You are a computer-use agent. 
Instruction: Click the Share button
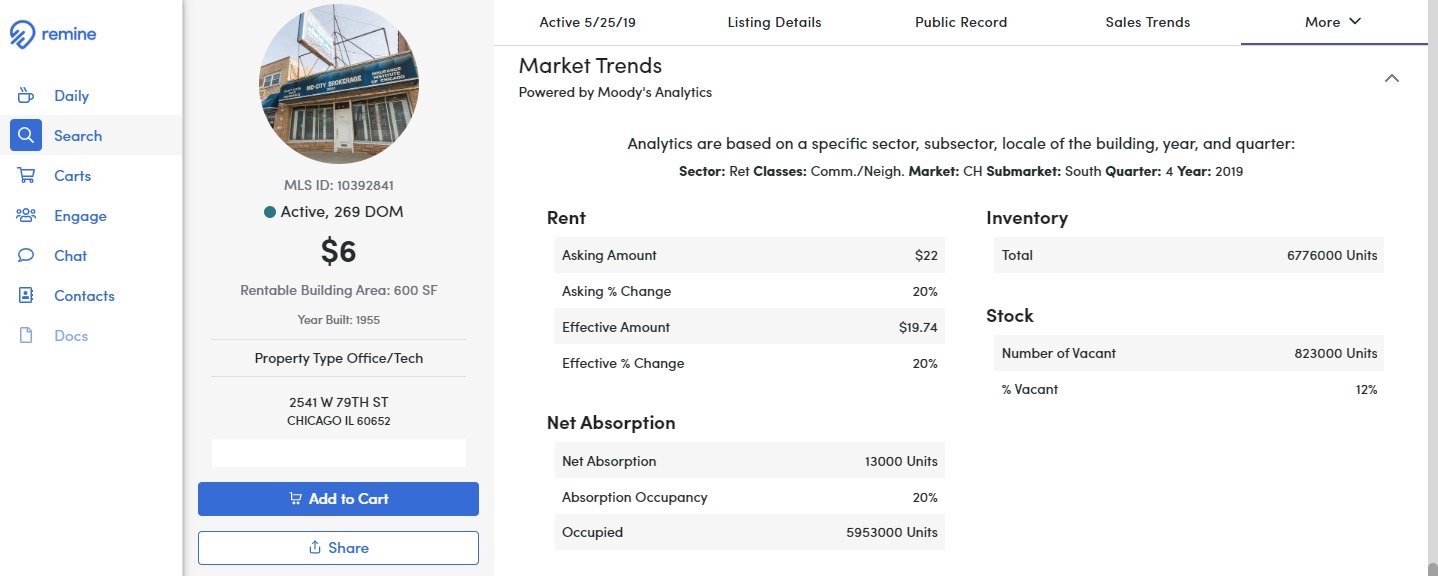[x=338, y=547]
